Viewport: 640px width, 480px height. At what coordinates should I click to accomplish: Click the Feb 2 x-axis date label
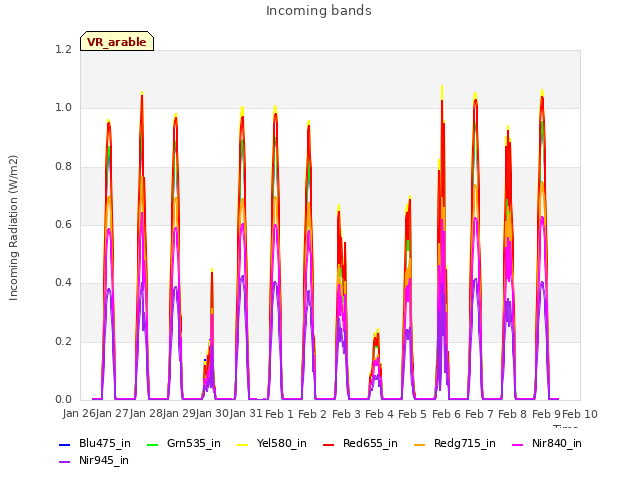coord(312,414)
